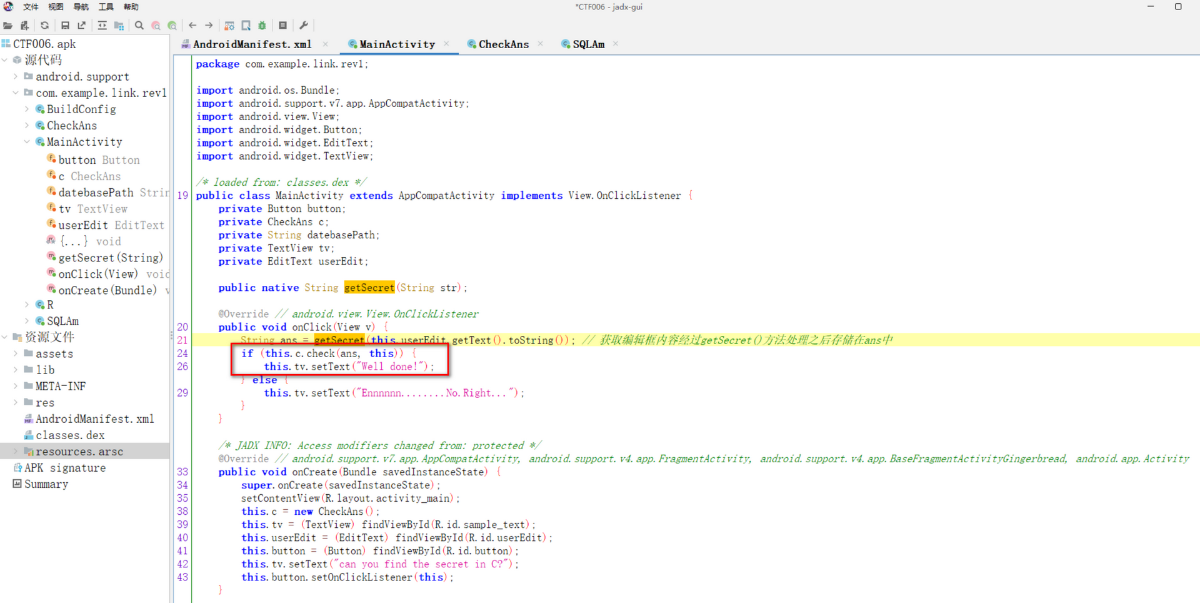Viewport: 1200px width, 603px height.
Task: Open file using the folder toolbar icon
Action: tap(8, 25)
